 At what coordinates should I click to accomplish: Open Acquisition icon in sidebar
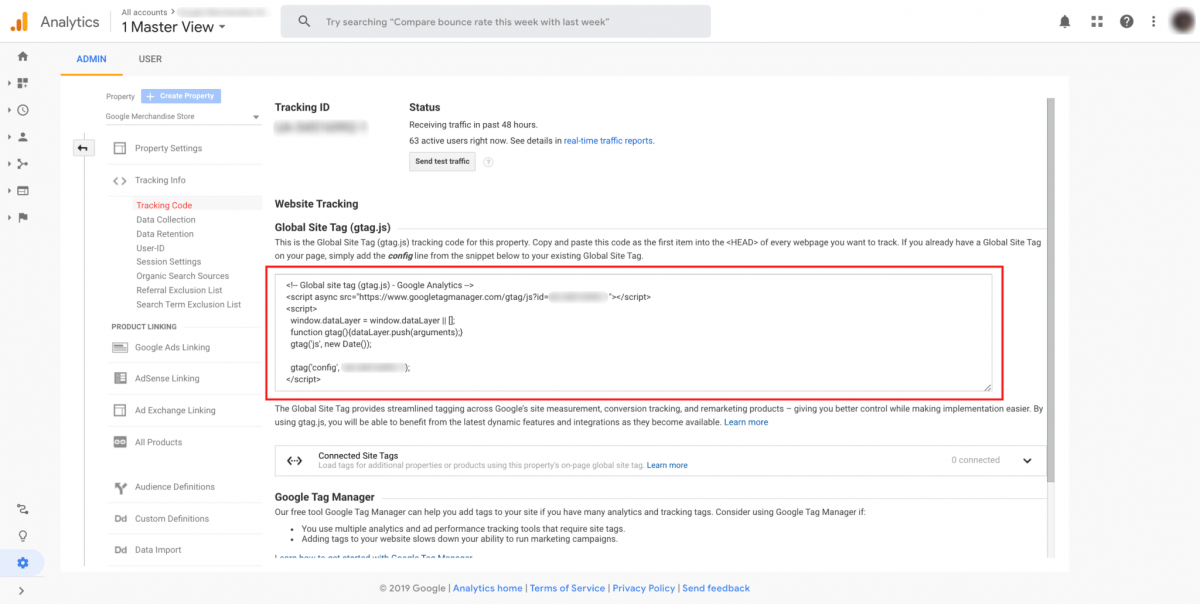[x=22, y=164]
